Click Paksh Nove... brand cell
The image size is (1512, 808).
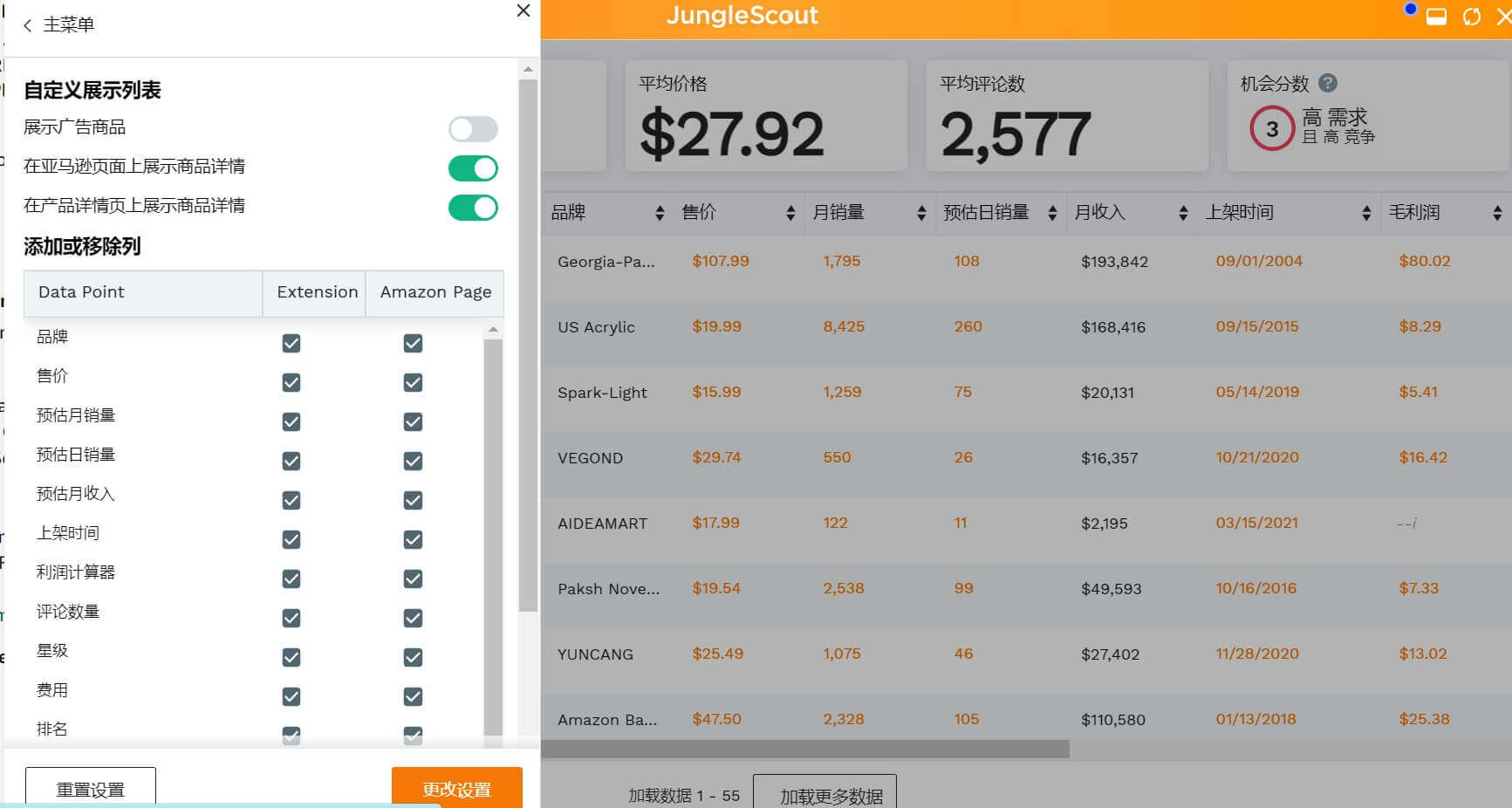[609, 589]
